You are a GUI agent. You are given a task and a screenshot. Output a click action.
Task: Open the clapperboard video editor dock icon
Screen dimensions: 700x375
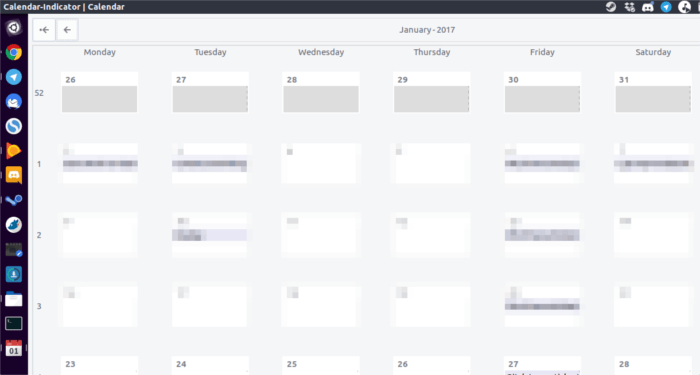[x=14, y=250]
